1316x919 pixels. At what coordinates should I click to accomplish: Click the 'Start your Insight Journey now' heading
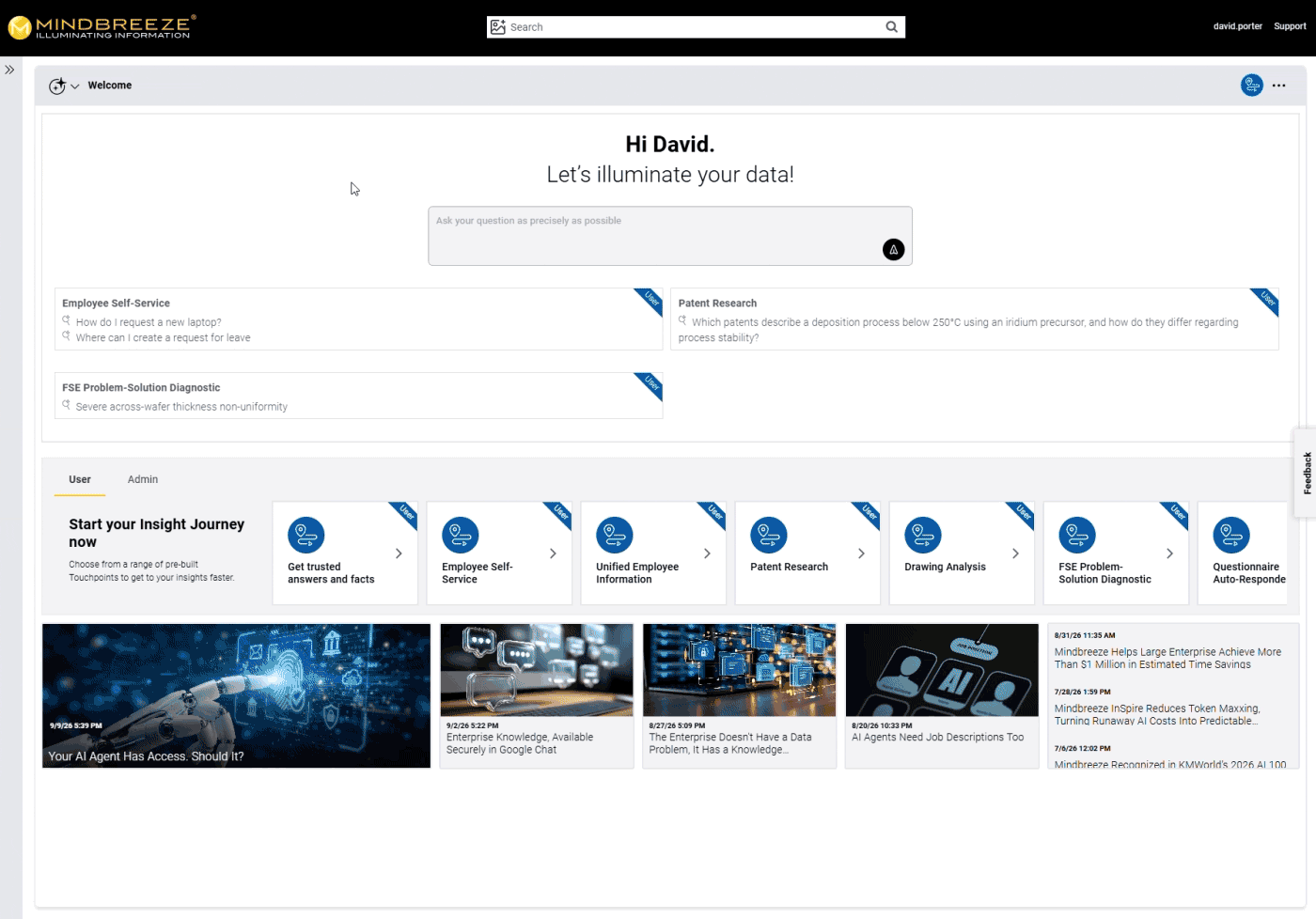pyautogui.click(x=156, y=533)
